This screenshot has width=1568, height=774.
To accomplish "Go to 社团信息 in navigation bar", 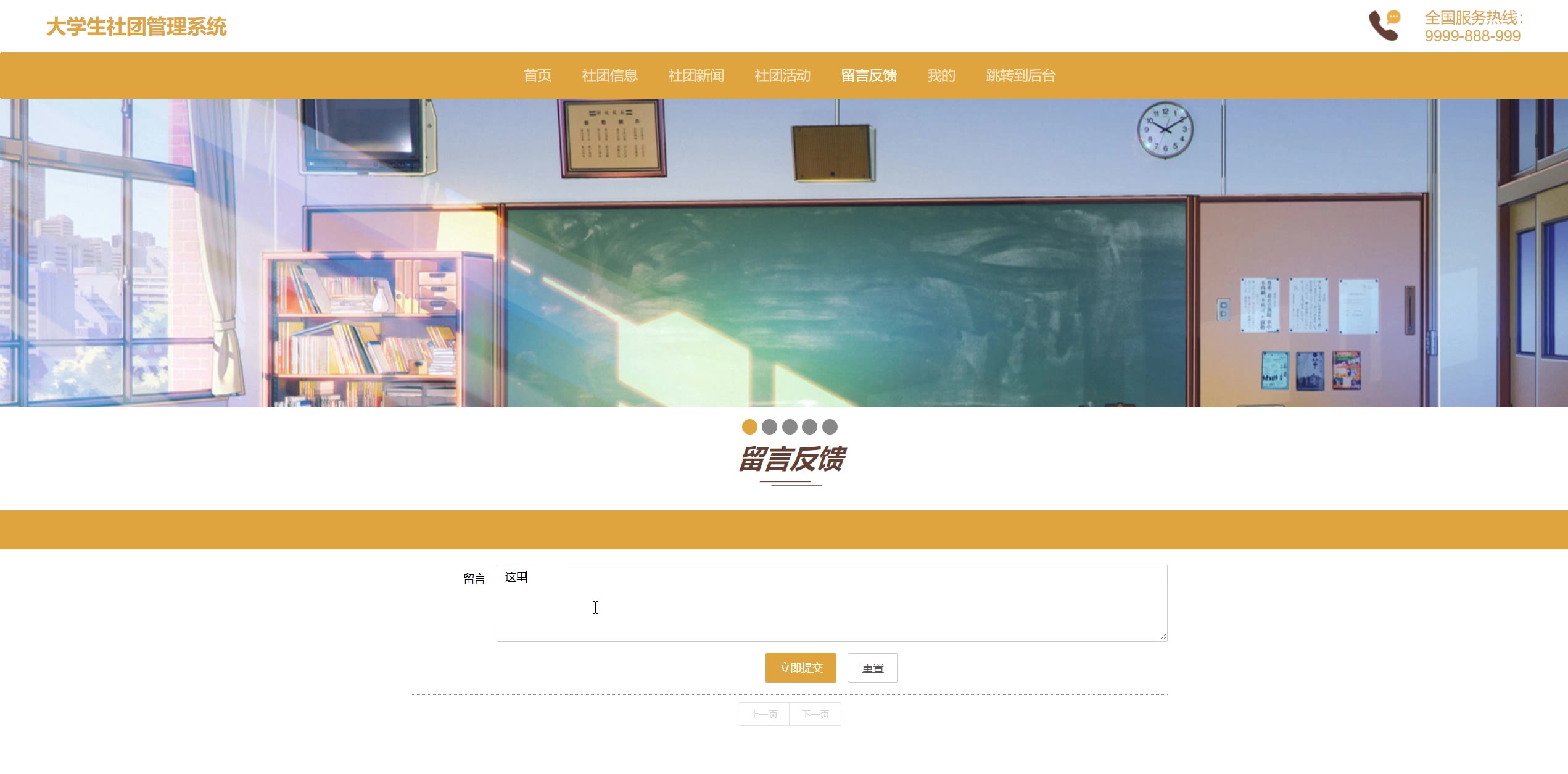I will click(609, 75).
